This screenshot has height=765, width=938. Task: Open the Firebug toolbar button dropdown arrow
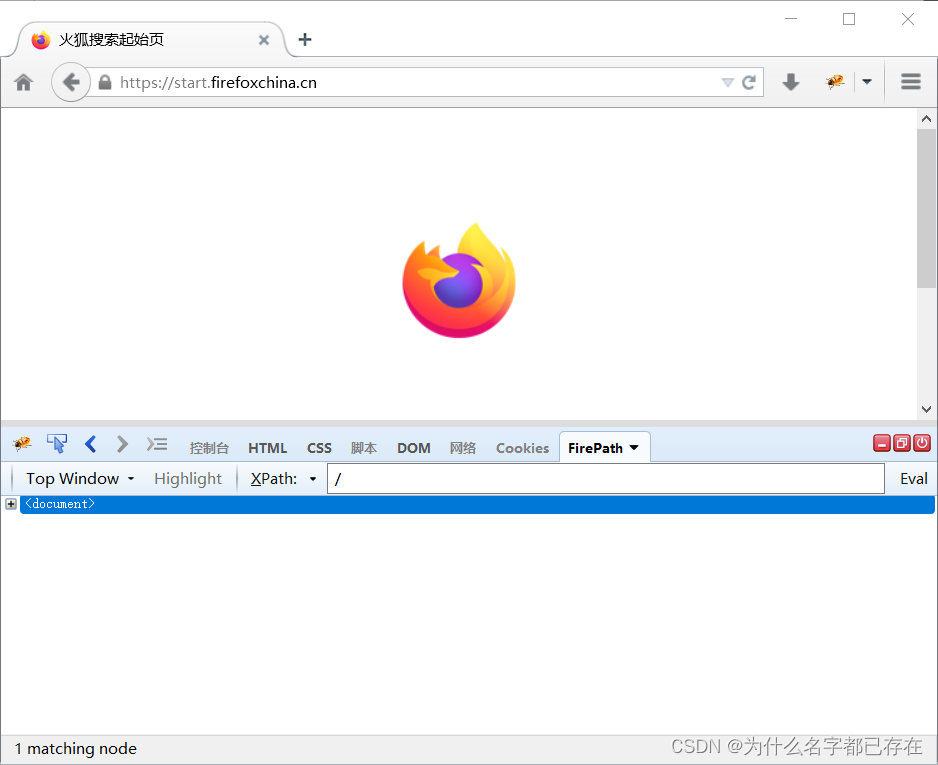pos(867,81)
